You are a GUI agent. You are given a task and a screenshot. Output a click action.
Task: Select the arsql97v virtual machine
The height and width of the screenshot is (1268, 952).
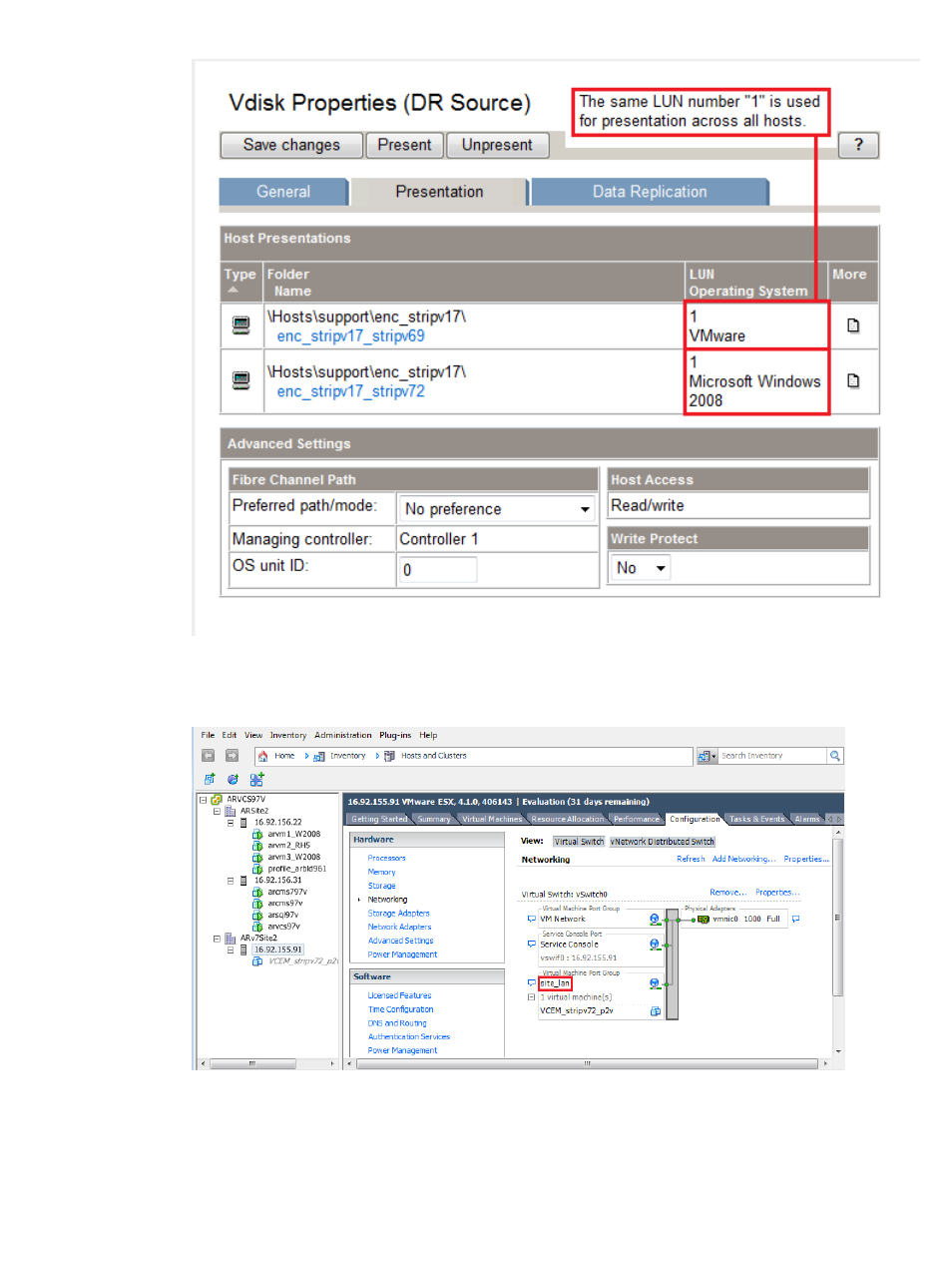282,915
